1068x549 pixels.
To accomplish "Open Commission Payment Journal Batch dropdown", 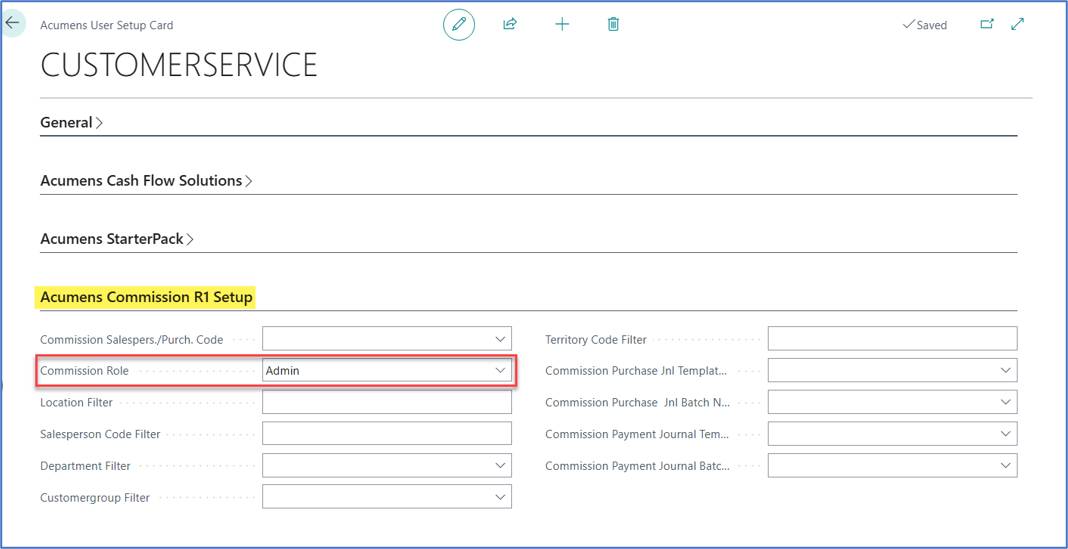I will [x=1006, y=466].
